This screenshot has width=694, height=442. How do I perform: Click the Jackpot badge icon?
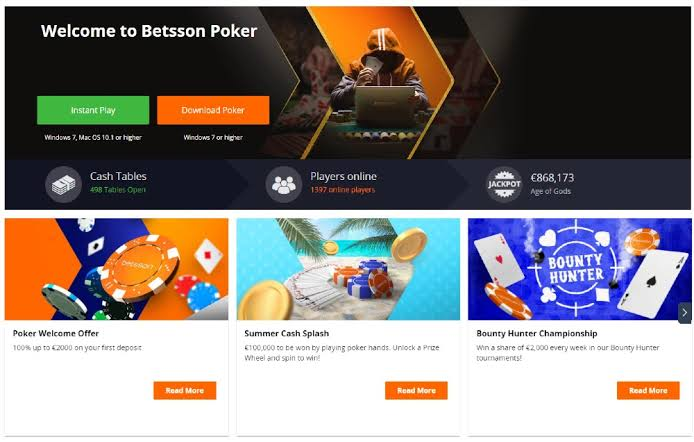pyautogui.click(x=504, y=184)
